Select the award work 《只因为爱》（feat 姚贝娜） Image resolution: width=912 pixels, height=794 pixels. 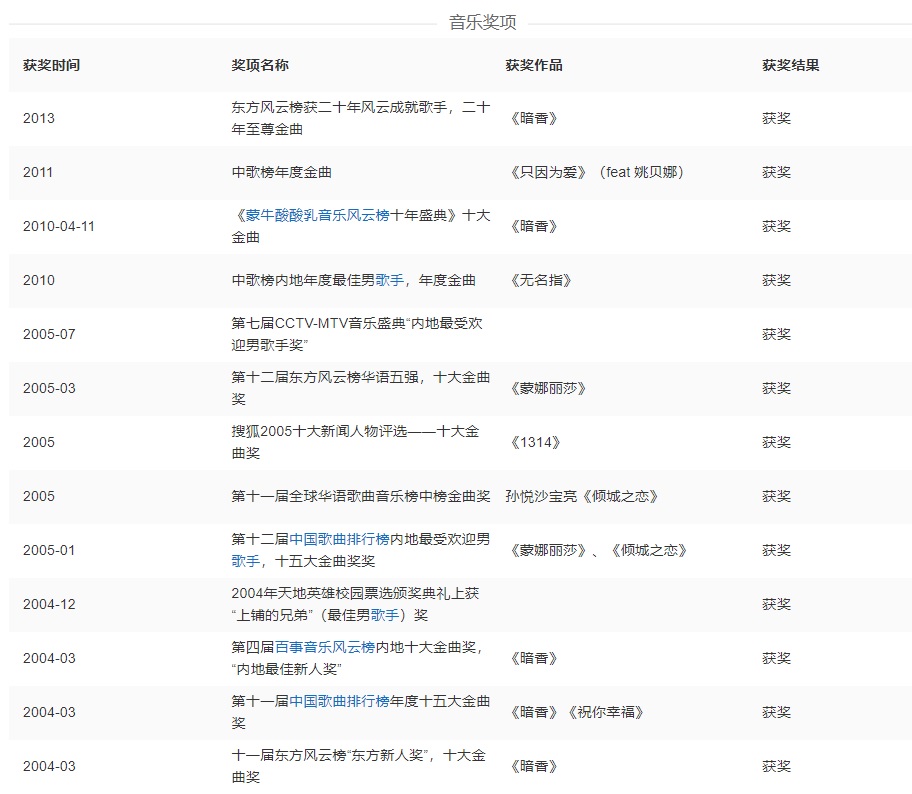pos(594,172)
